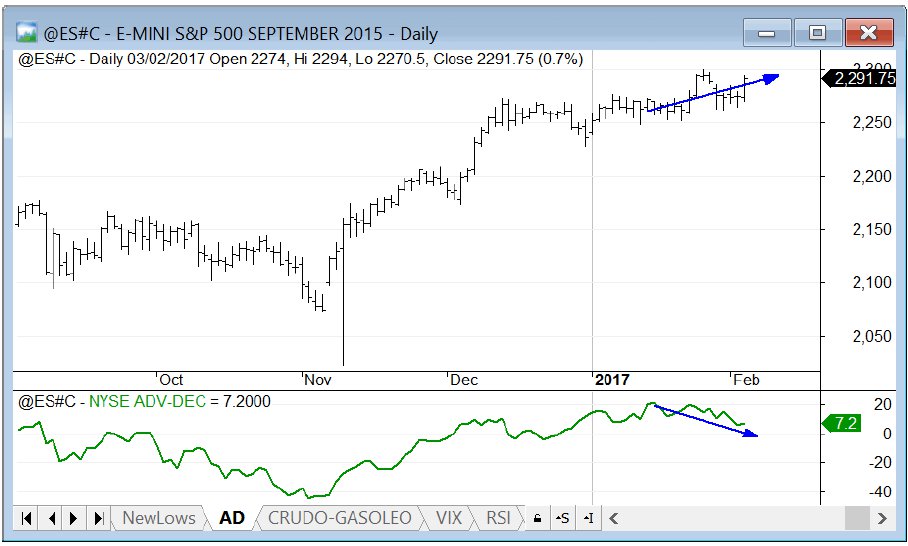The height and width of the screenshot is (546, 908).
Task: Open the RSI sheet tab
Action: point(498,518)
